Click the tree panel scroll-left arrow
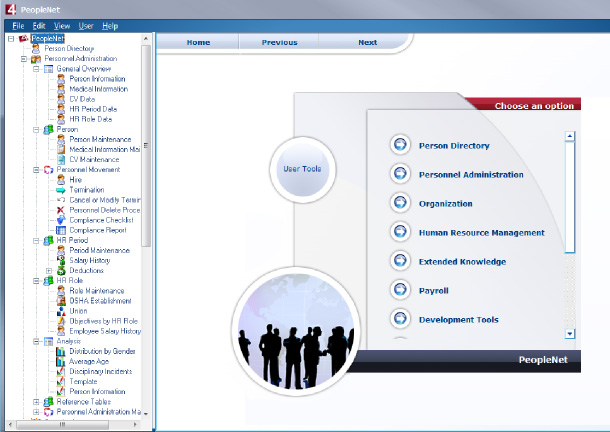The width and height of the screenshot is (610, 432). click(10, 424)
